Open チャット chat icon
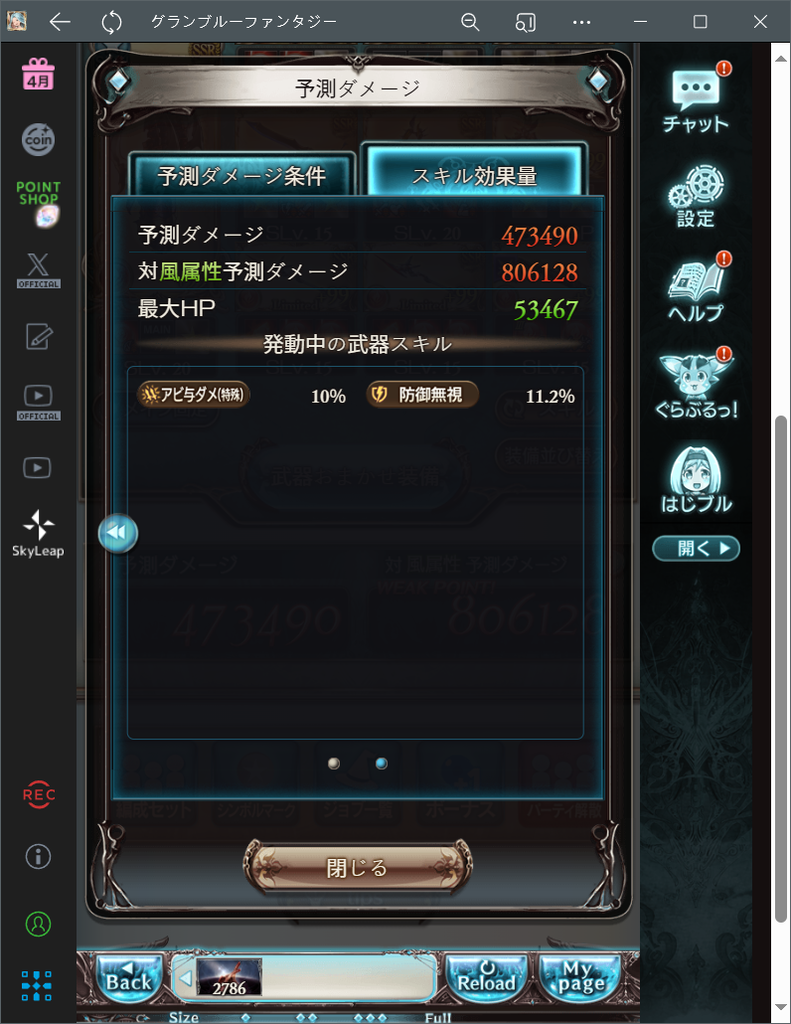Screen dimensions: 791x1024 coord(696,98)
